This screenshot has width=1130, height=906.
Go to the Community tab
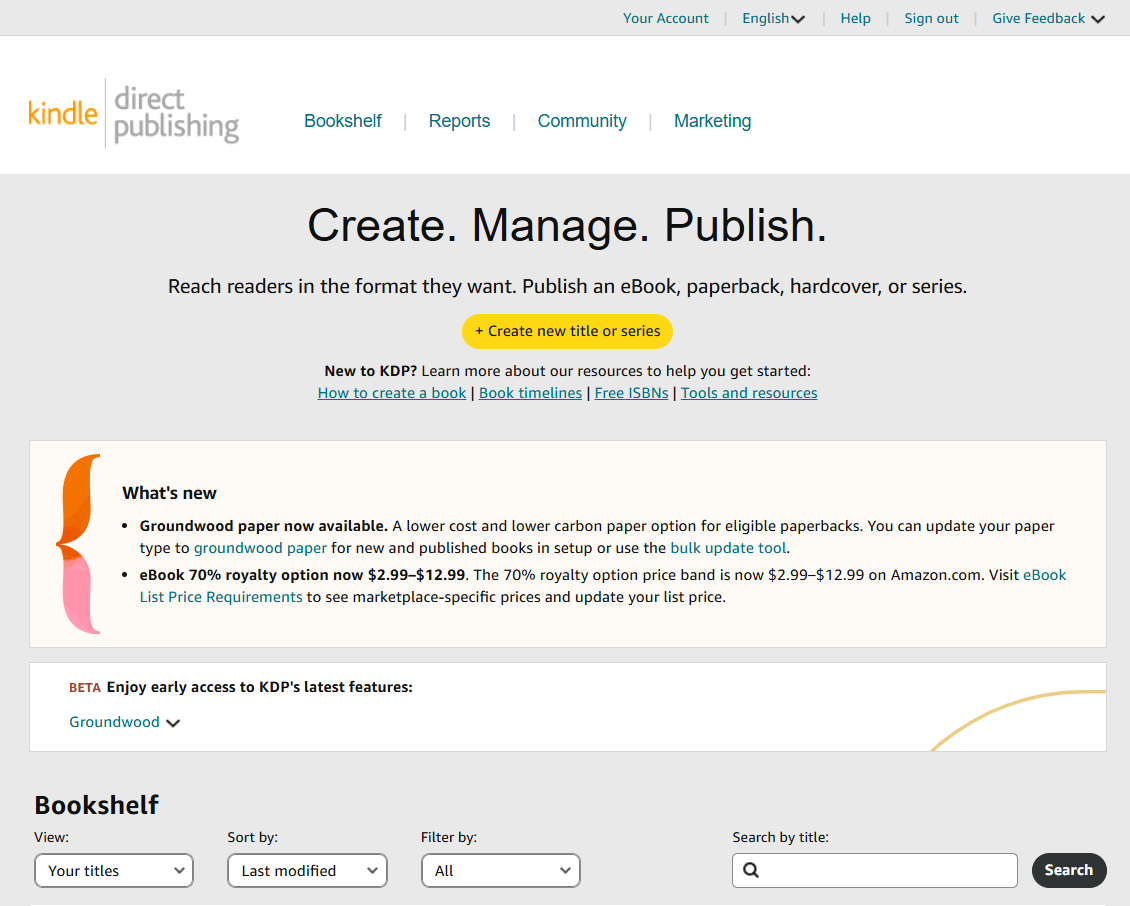(x=582, y=121)
